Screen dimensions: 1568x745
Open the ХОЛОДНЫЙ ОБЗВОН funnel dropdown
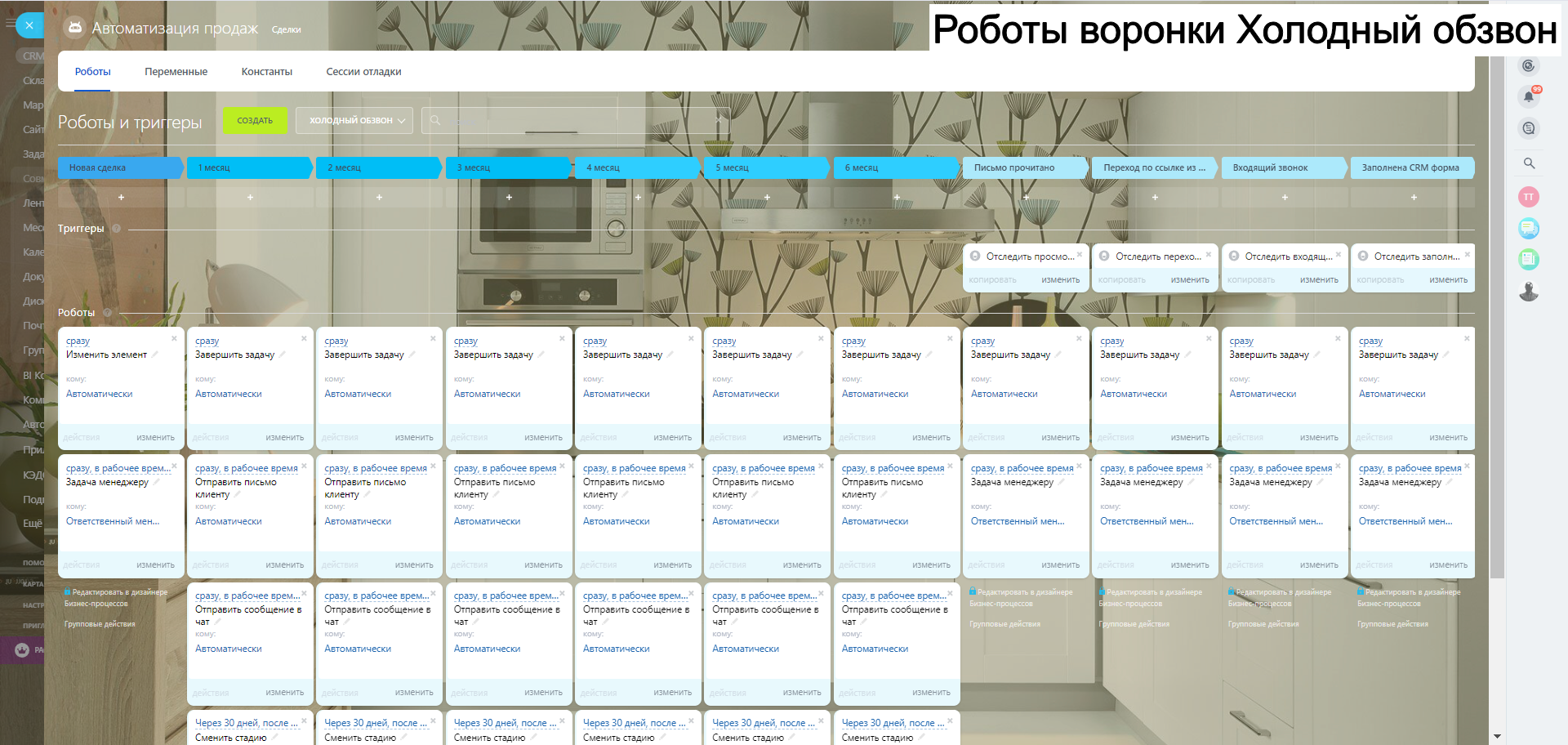pos(354,120)
